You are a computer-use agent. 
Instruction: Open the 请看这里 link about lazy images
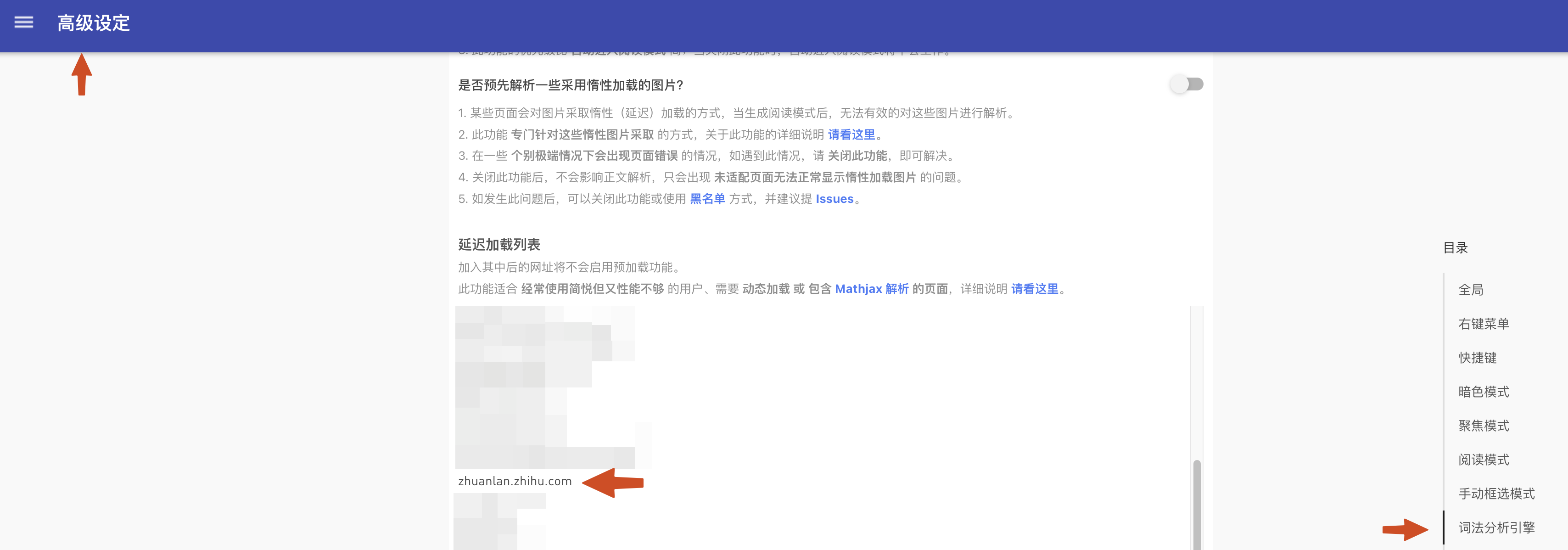pyautogui.click(x=851, y=135)
